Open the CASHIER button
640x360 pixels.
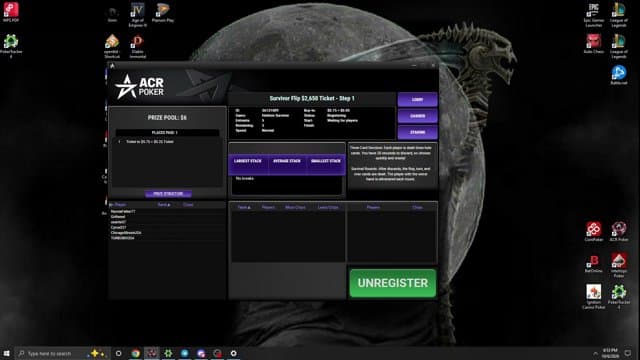pyautogui.click(x=417, y=116)
